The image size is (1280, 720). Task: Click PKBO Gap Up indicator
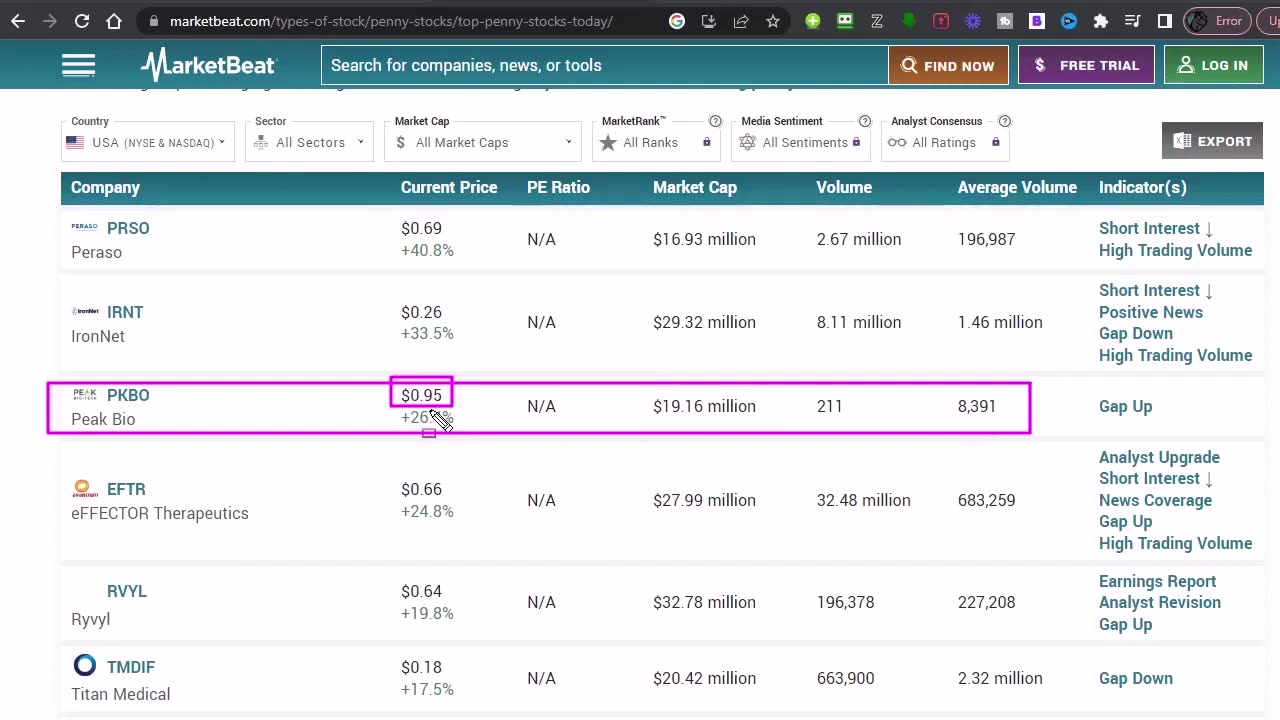tap(1125, 406)
